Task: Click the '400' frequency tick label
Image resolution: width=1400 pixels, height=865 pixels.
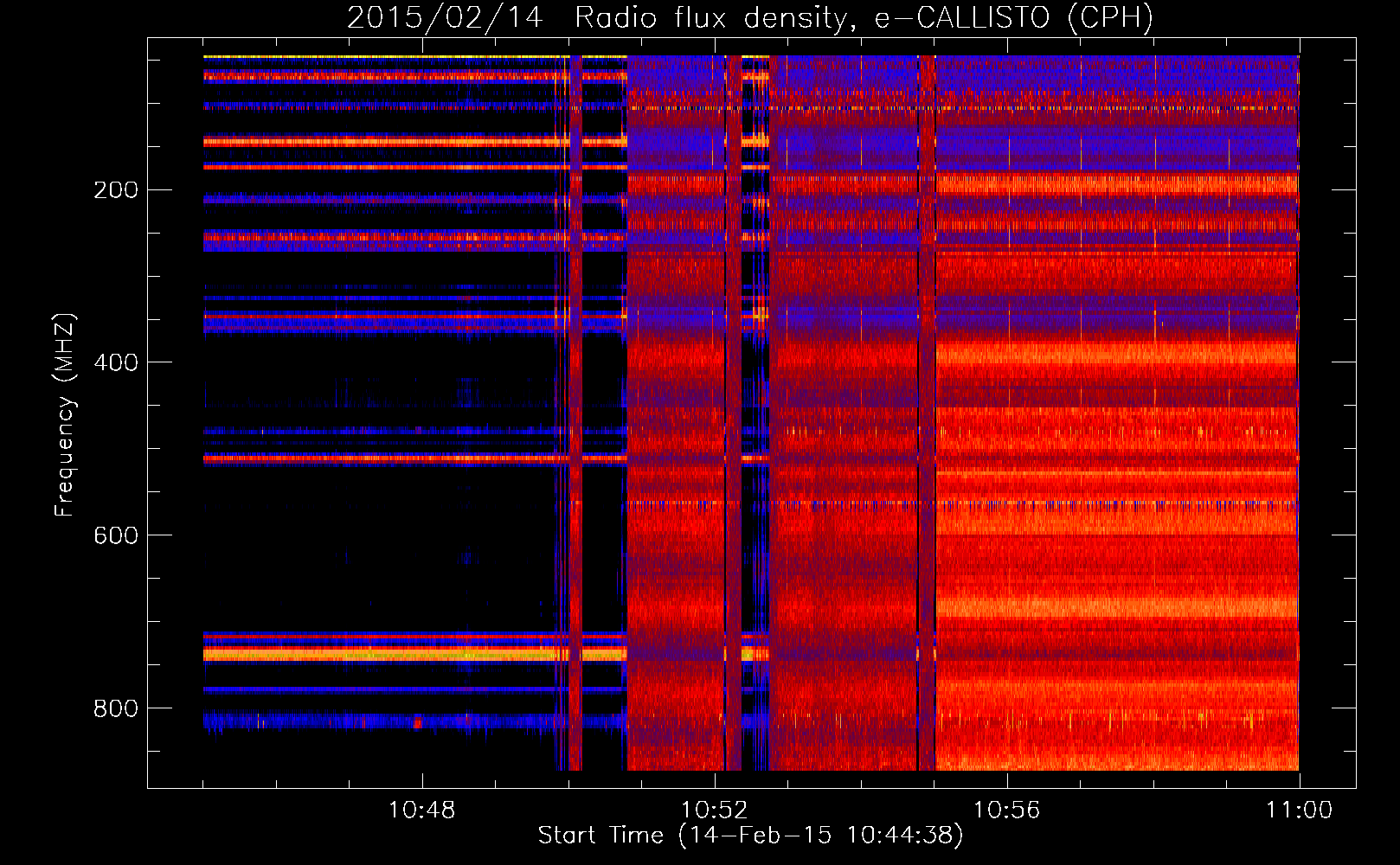Action: click(x=116, y=362)
